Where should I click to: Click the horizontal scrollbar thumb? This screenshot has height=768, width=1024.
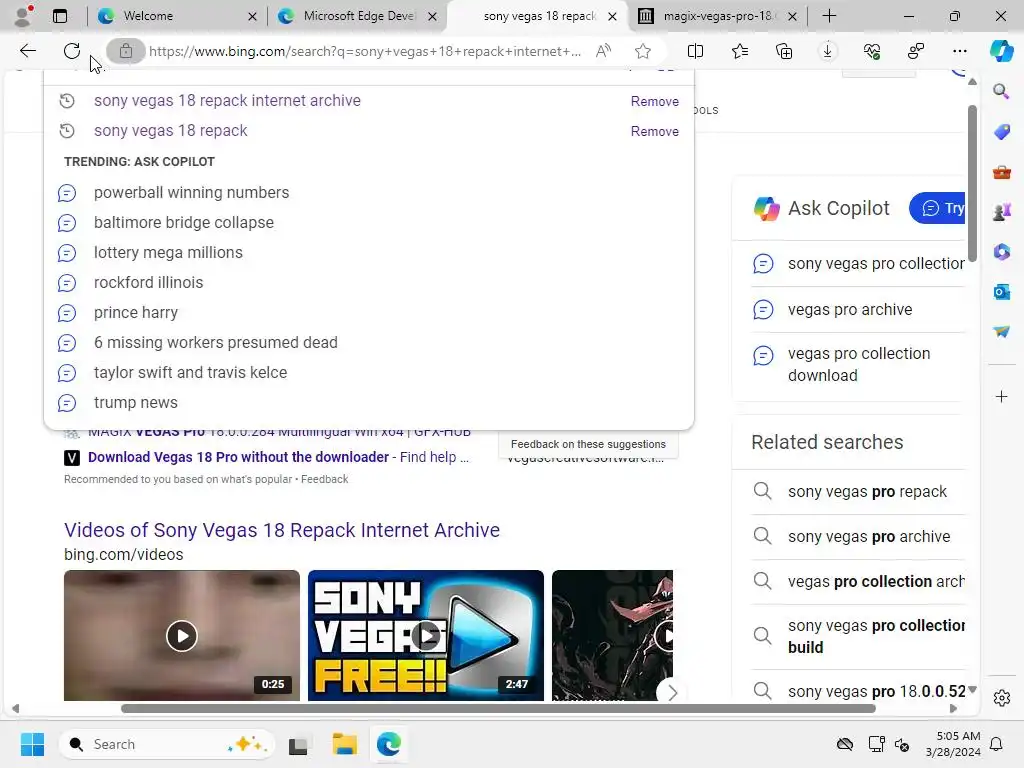[498, 709]
